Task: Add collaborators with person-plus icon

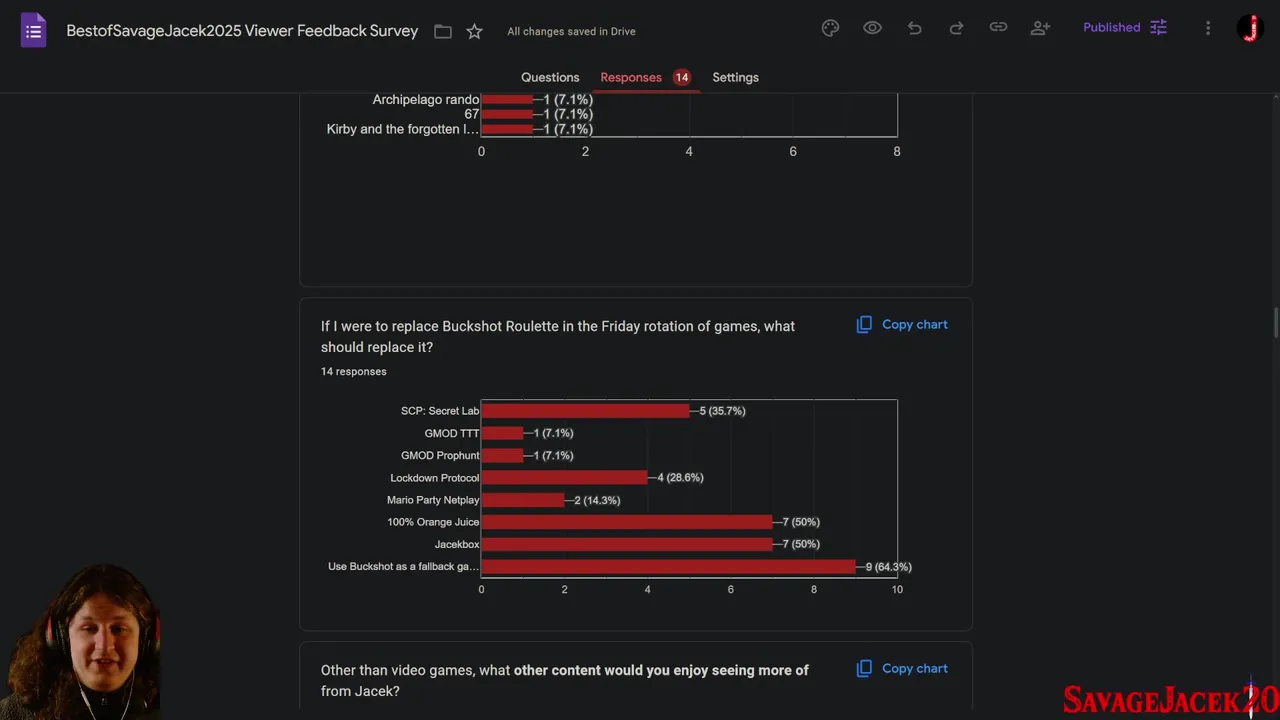Action: (x=1040, y=28)
